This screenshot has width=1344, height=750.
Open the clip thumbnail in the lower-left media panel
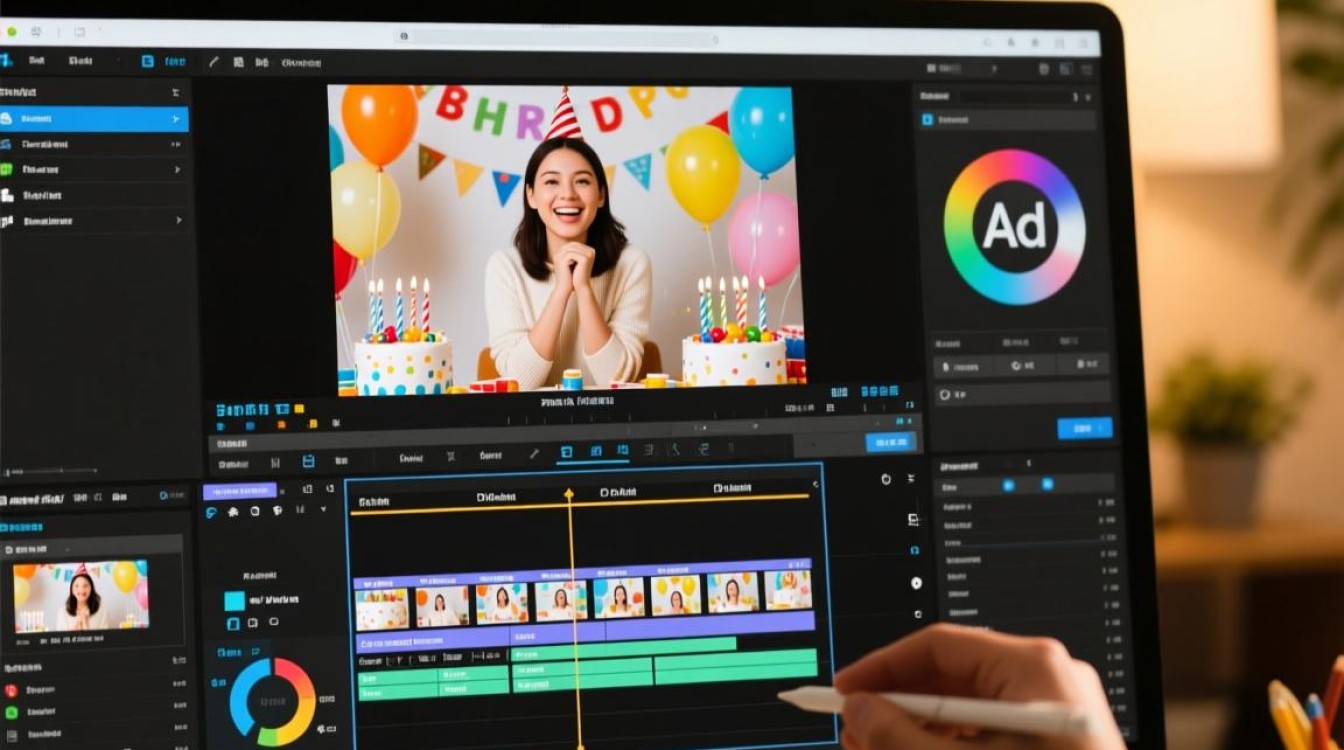coord(81,594)
